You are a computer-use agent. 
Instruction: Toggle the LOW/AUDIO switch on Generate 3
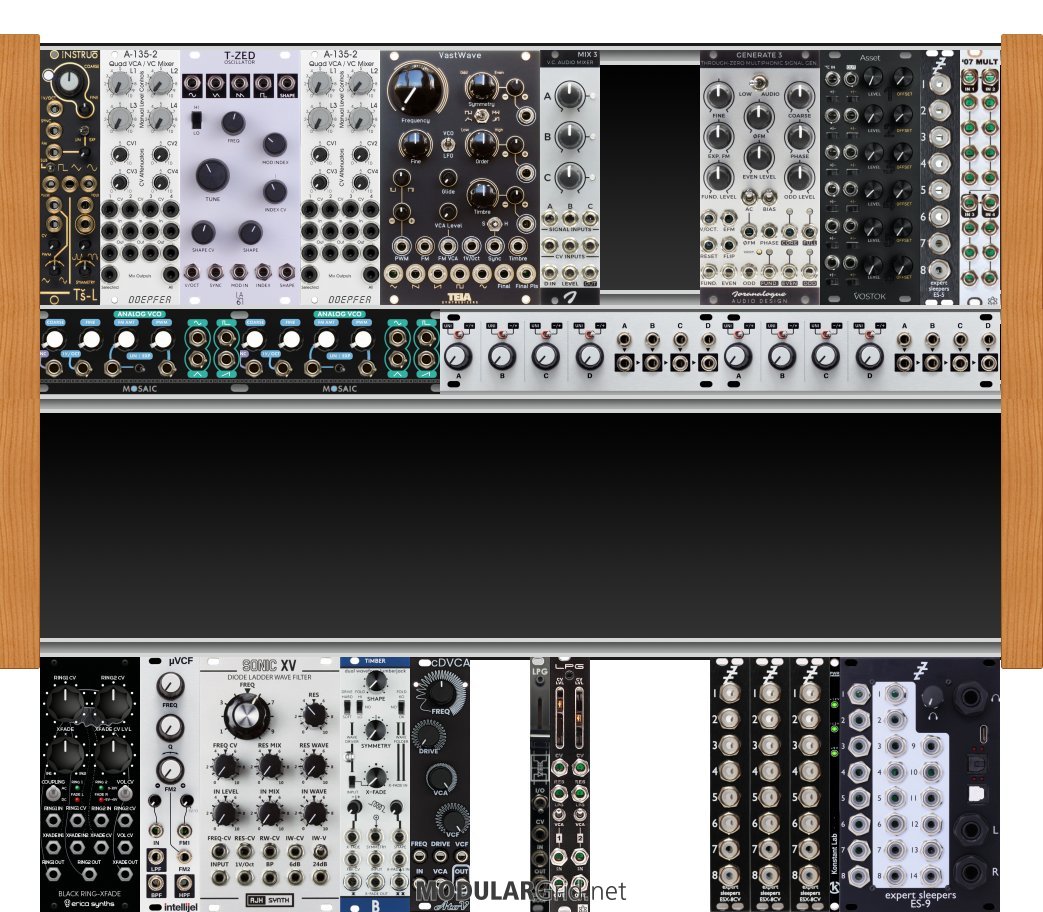(x=759, y=81)
